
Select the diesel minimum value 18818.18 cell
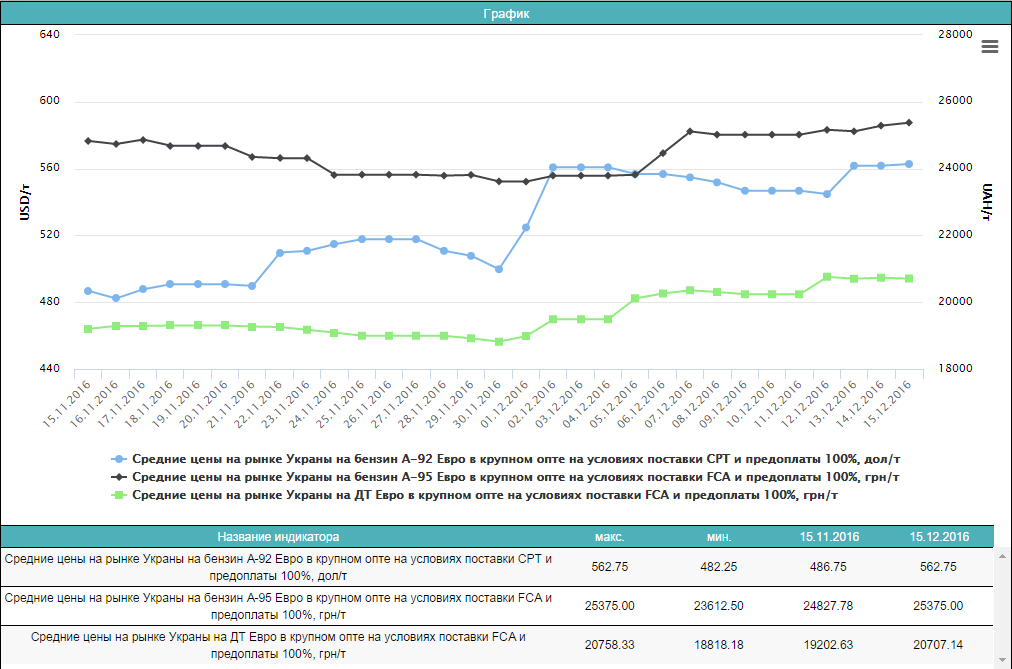click(x=718, y=645)
